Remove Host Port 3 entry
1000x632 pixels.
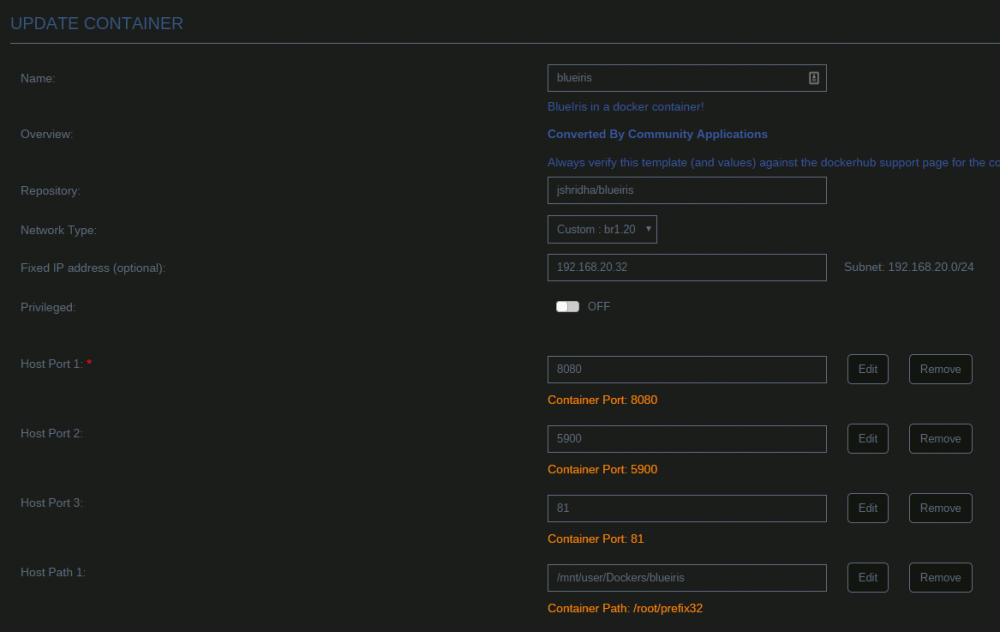pyautogui.click(x=940, y=508)
